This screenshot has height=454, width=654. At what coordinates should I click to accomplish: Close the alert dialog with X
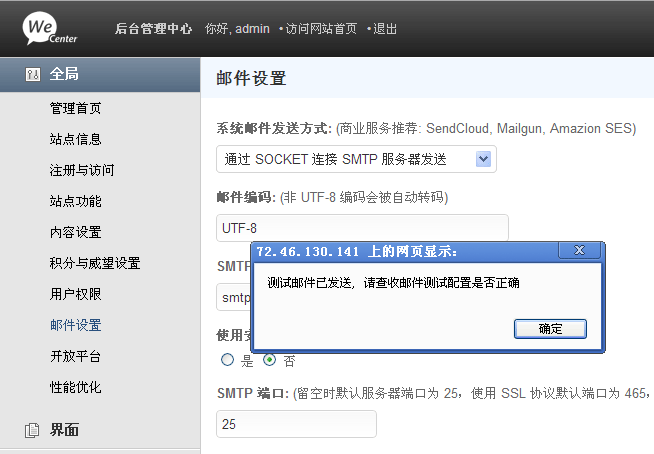click(x=579, y=251)
